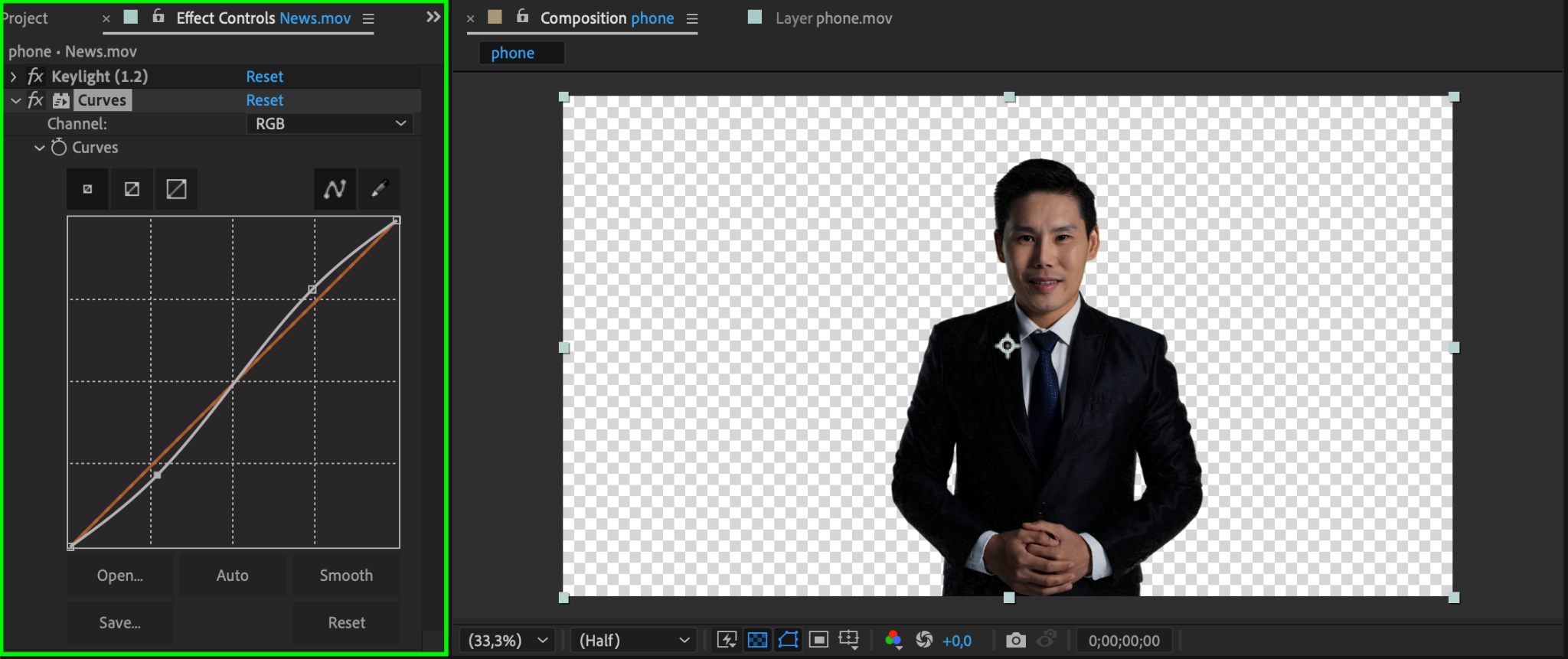Open the Half resolution dropdown
1568x659 pixels.
[633, 640]
